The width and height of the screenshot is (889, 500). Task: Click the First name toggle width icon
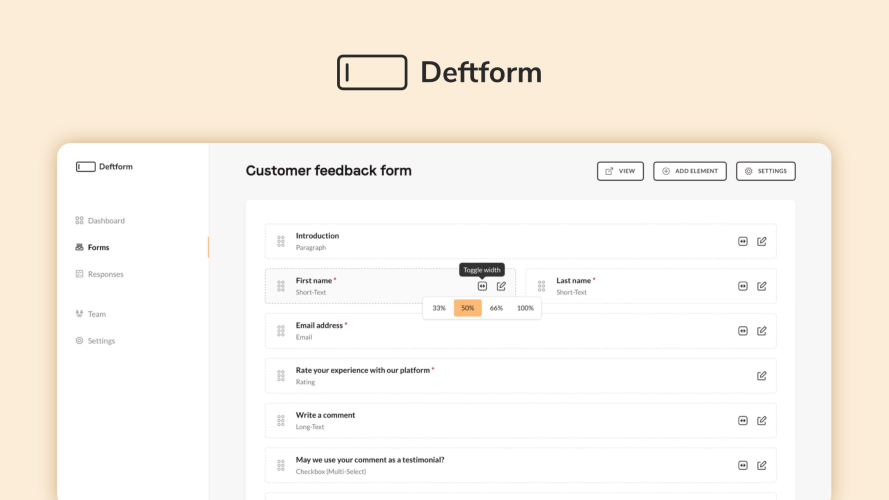[482, 286]
